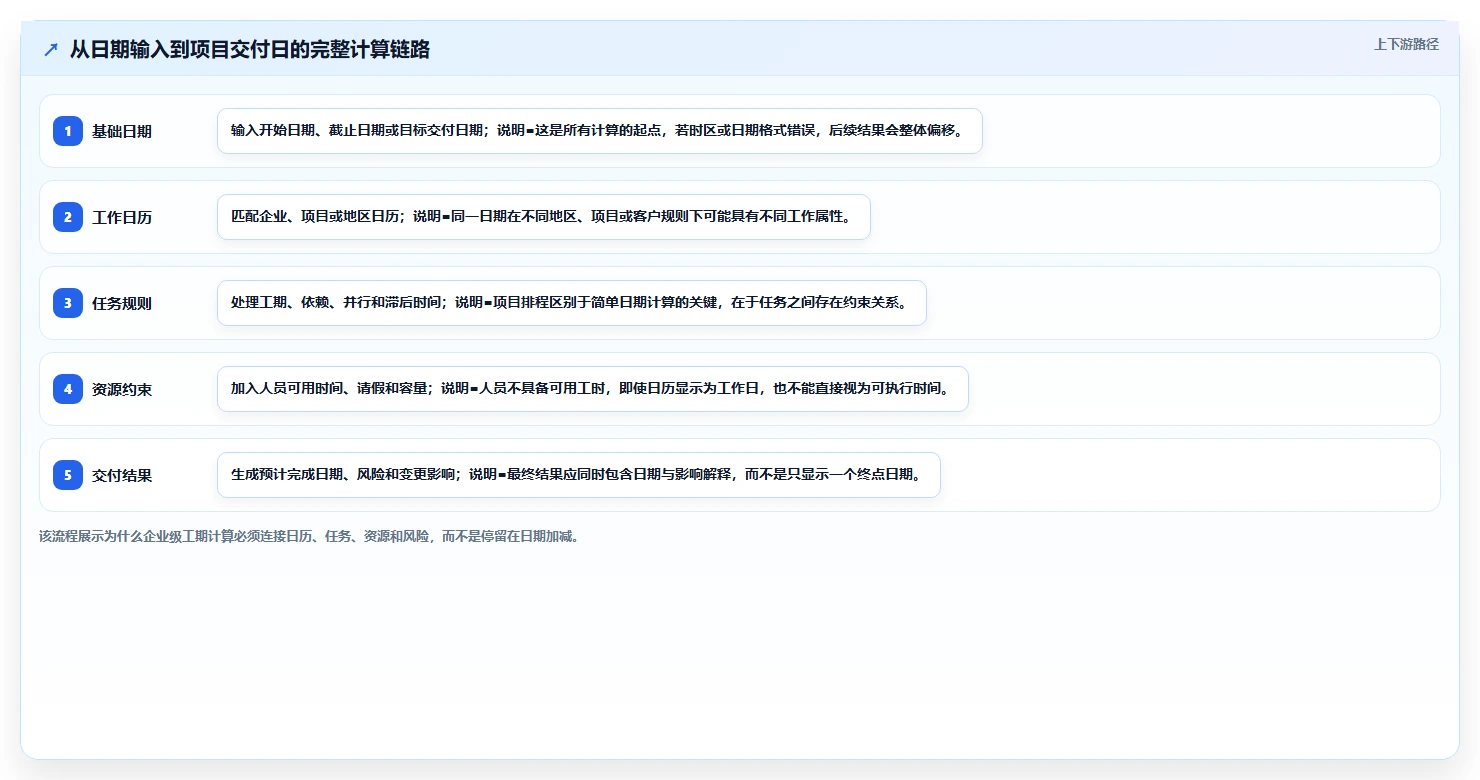Click the 交付结果 step label
This screenshot has height=780, width=1480.
[122, 475]
